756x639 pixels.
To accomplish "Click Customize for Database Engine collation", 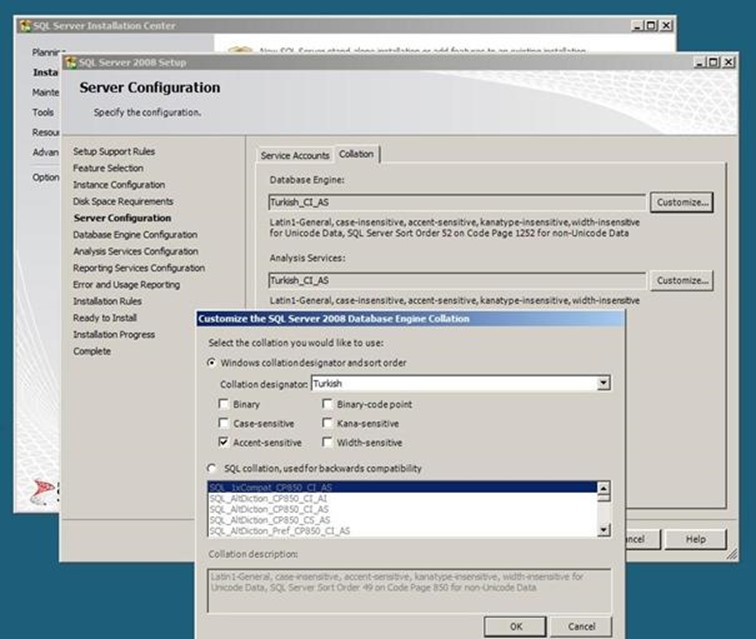I will tap(682, 202).
